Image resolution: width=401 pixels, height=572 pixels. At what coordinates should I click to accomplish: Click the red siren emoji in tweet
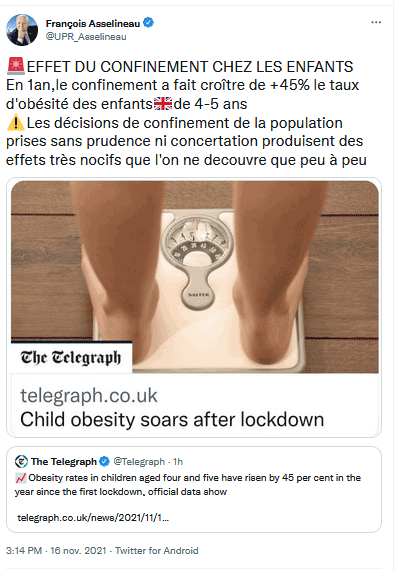(16, 66)
